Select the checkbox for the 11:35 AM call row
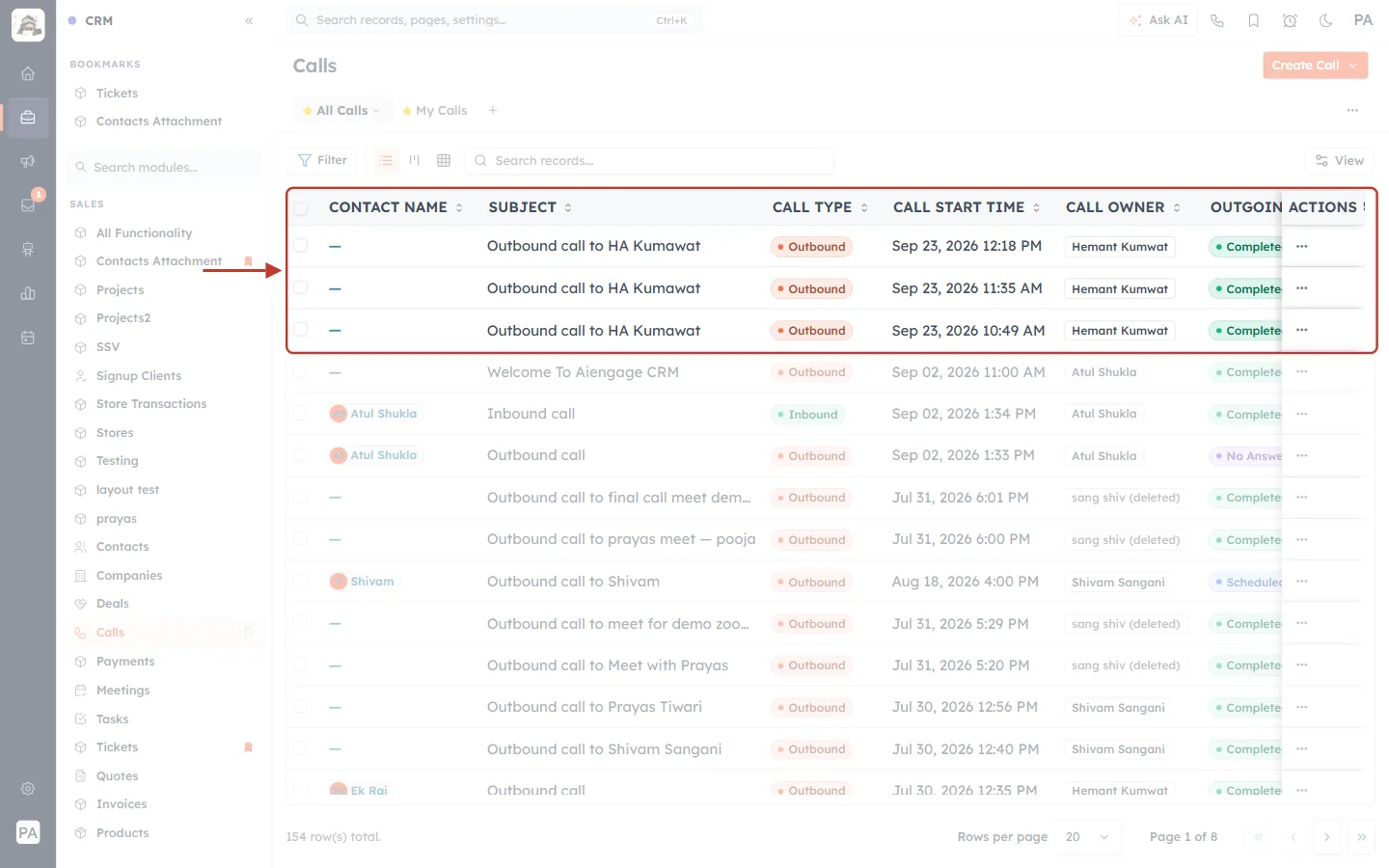Image resolution: width=1389 pixels, height=868 pixels. coord(301,287)
